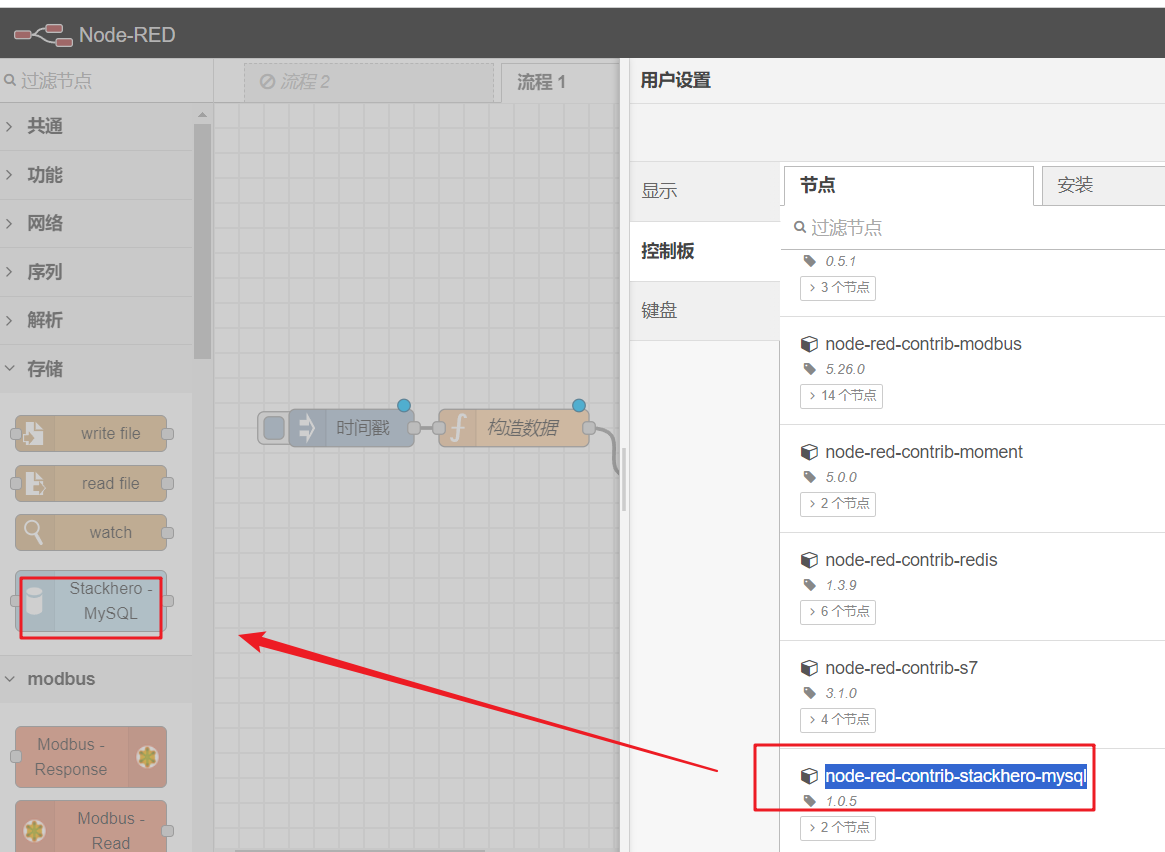Click the node-red-contrib-s7 name

pyautogui.click(x=901, y=668)
